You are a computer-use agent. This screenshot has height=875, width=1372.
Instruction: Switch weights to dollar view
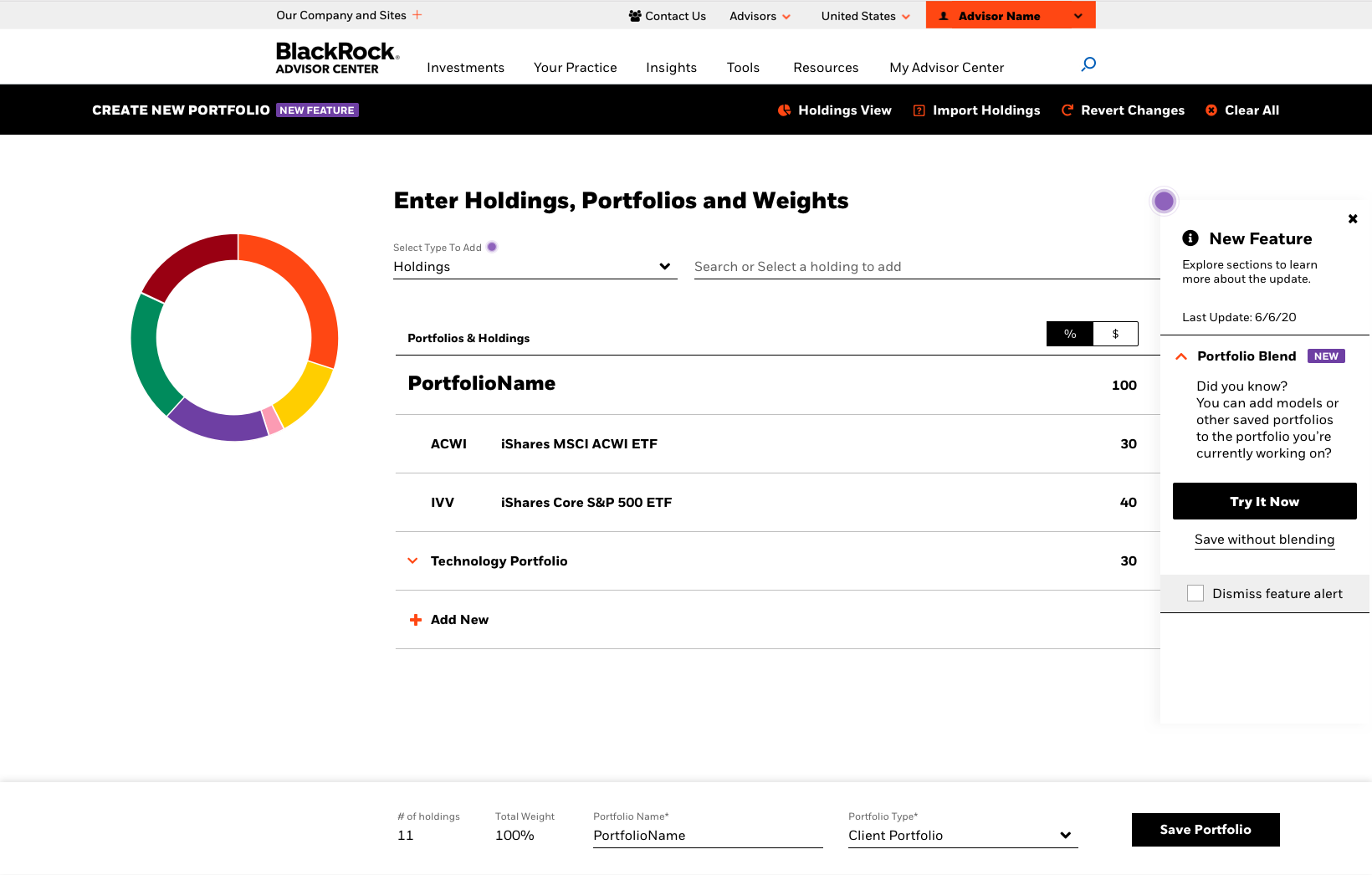(x=1115, y=334)
